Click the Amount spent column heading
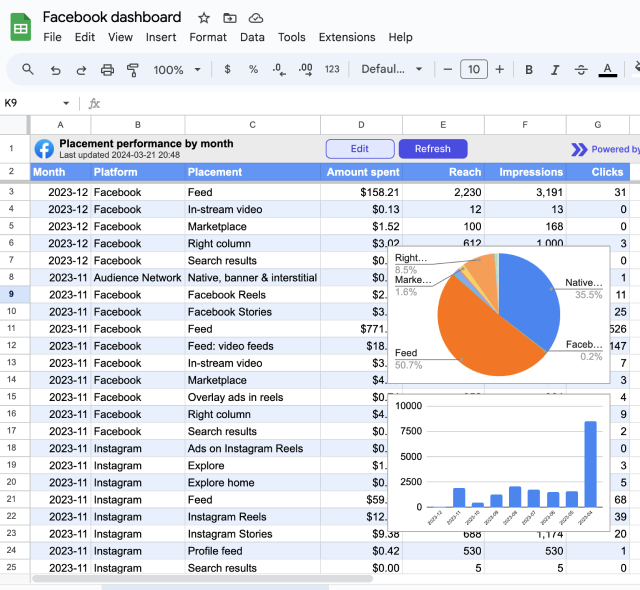 363,172
